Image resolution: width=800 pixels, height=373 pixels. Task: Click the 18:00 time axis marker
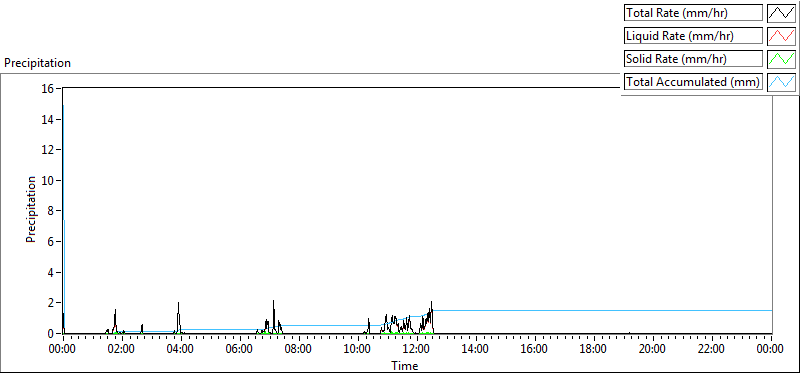point(594,350)
